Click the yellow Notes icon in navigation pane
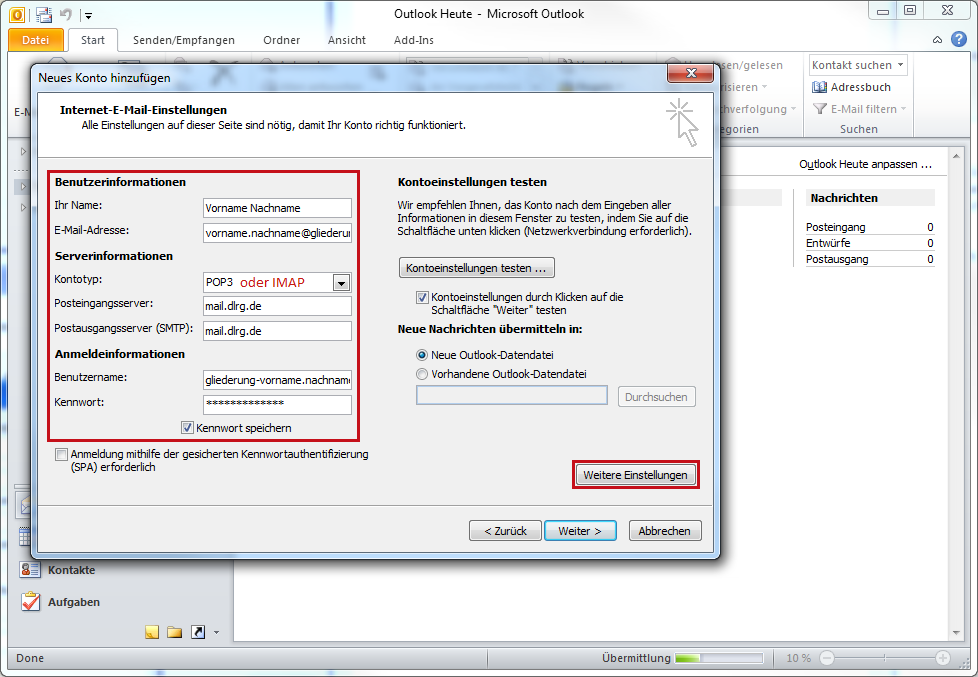Viewport: 978px width, 677px height. click(x=152, y=632)
